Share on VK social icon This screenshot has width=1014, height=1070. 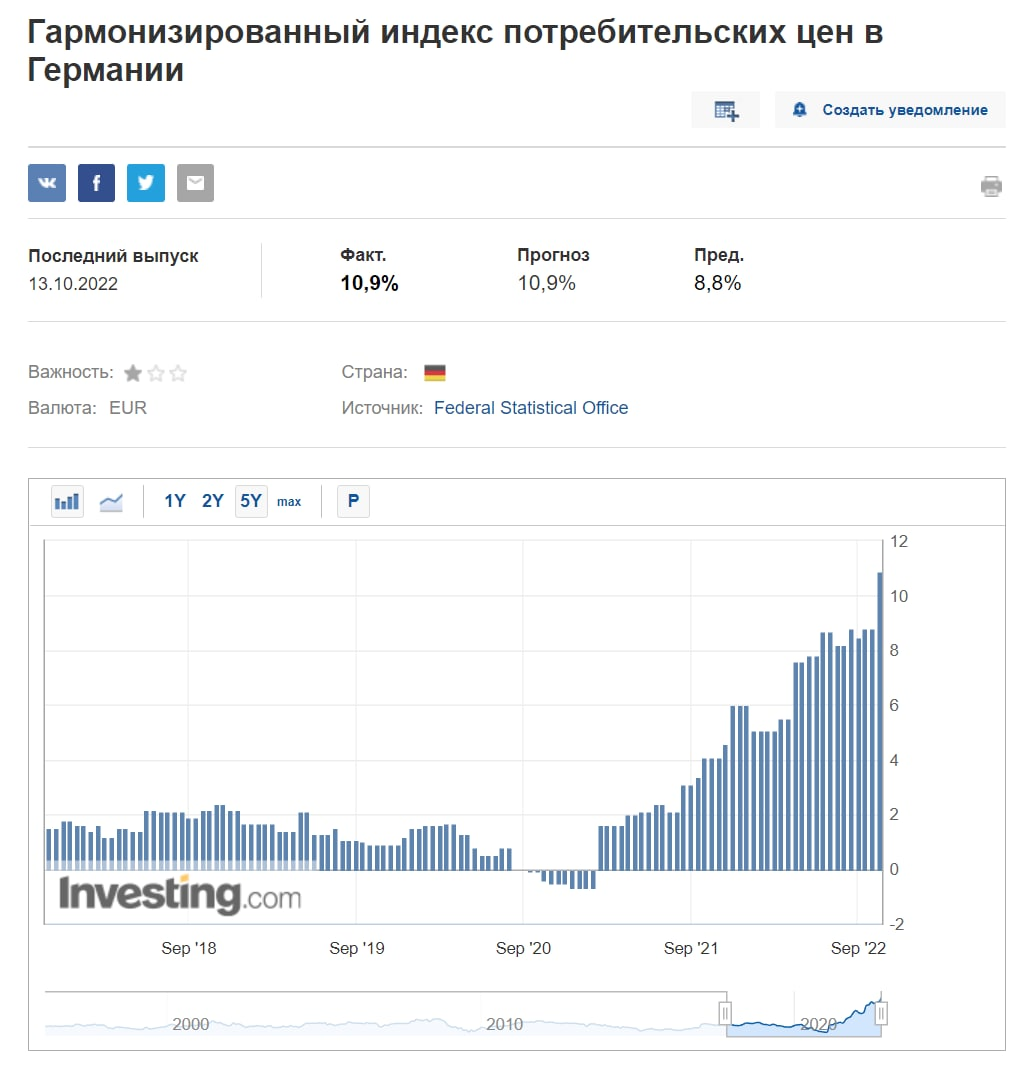point(47,183)
